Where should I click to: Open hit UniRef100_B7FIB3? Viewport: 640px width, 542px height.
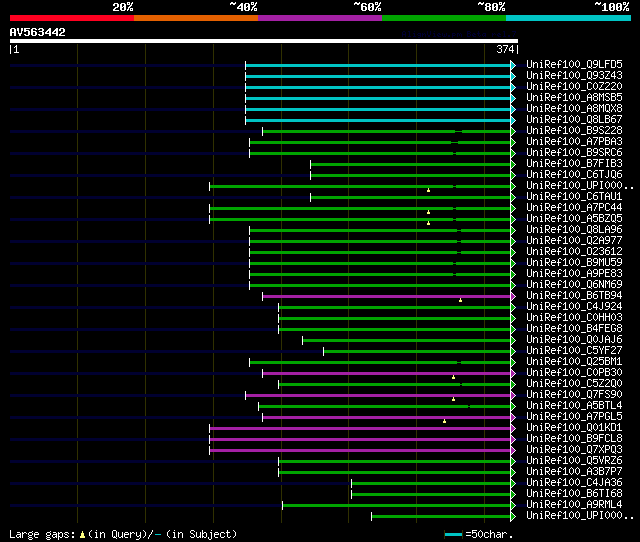coord(574,164)
